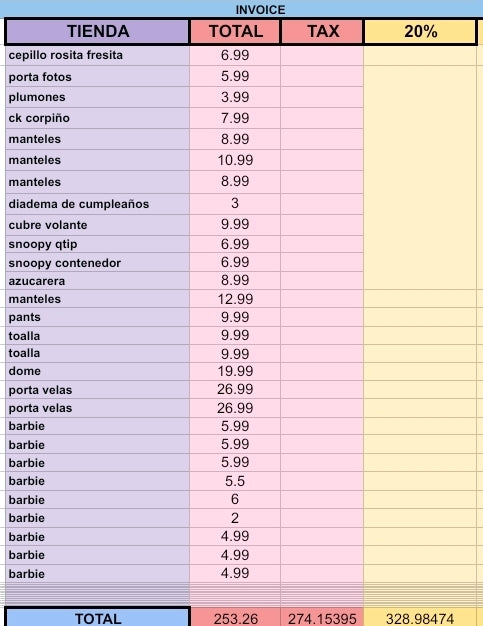Image resolution: width=483 pixels, height=626 pixels.
Task: Select the 10.99 price cell
Action: point(235,160)
